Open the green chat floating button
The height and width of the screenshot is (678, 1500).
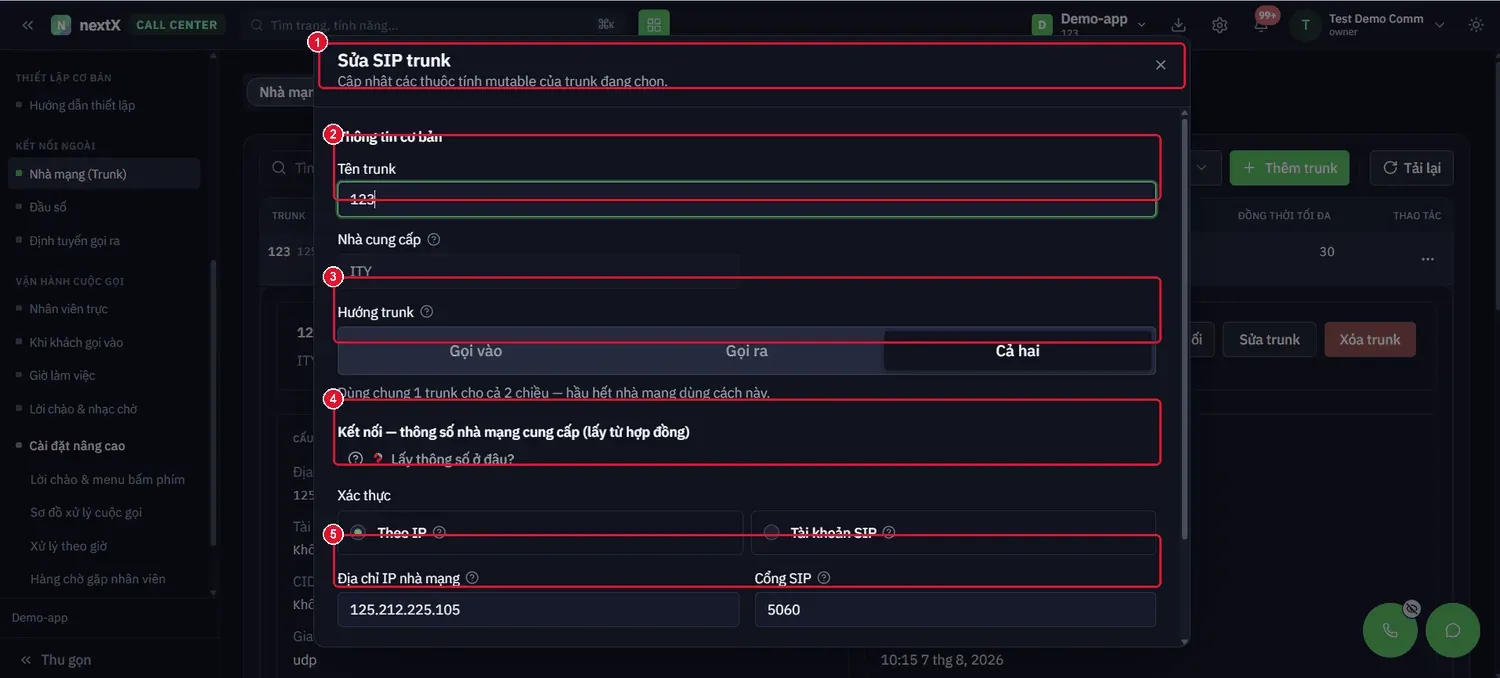coord(1453,630)
